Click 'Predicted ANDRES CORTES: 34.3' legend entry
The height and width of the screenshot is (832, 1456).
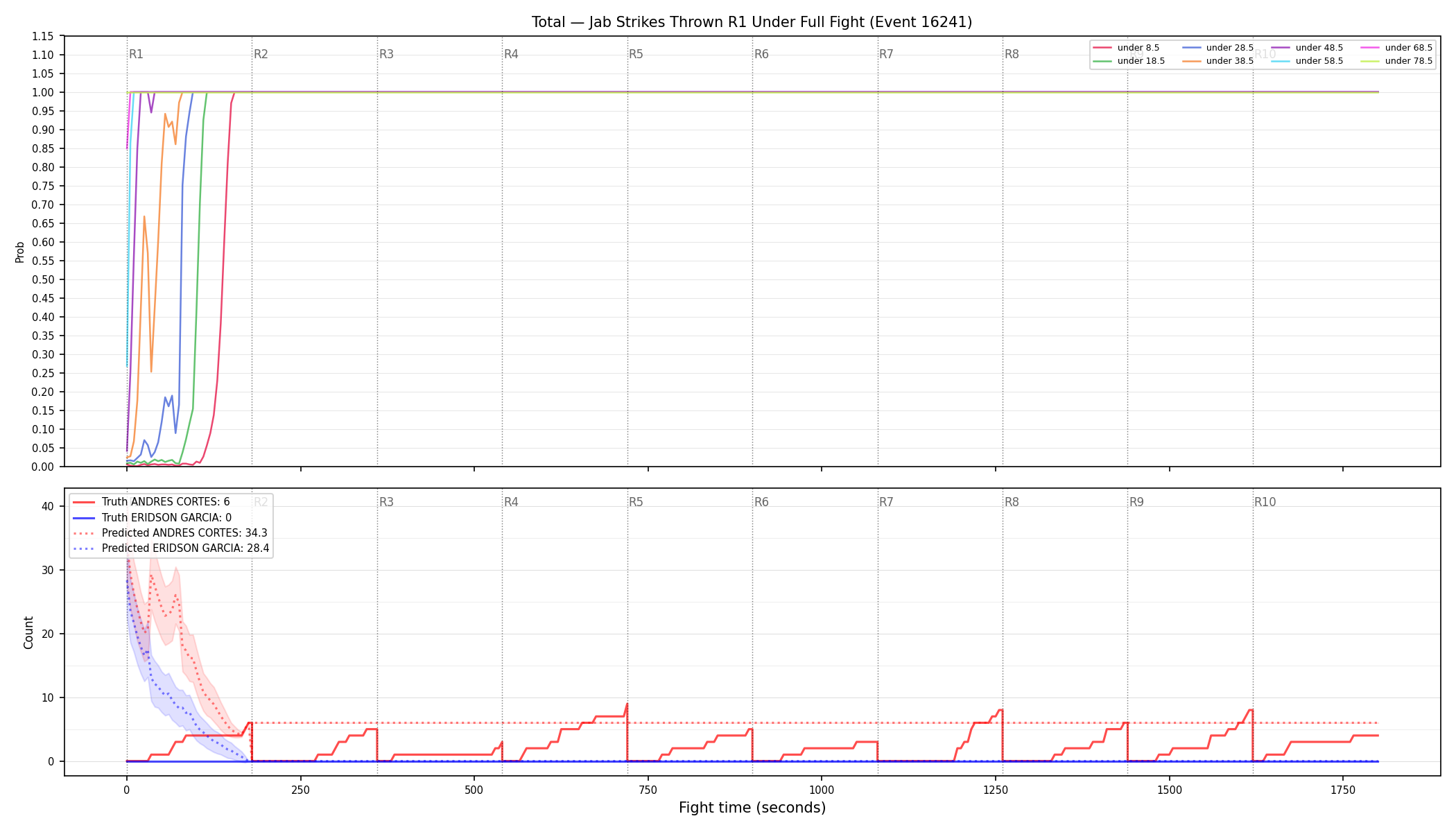coord(170,533)
